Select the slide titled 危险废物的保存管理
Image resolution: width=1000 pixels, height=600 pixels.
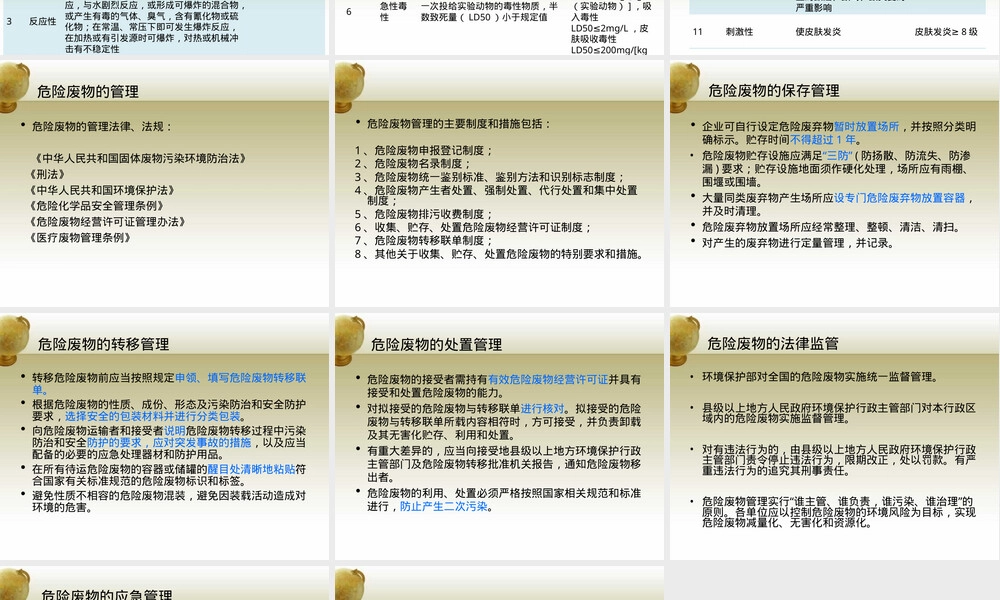coord(835,183)
